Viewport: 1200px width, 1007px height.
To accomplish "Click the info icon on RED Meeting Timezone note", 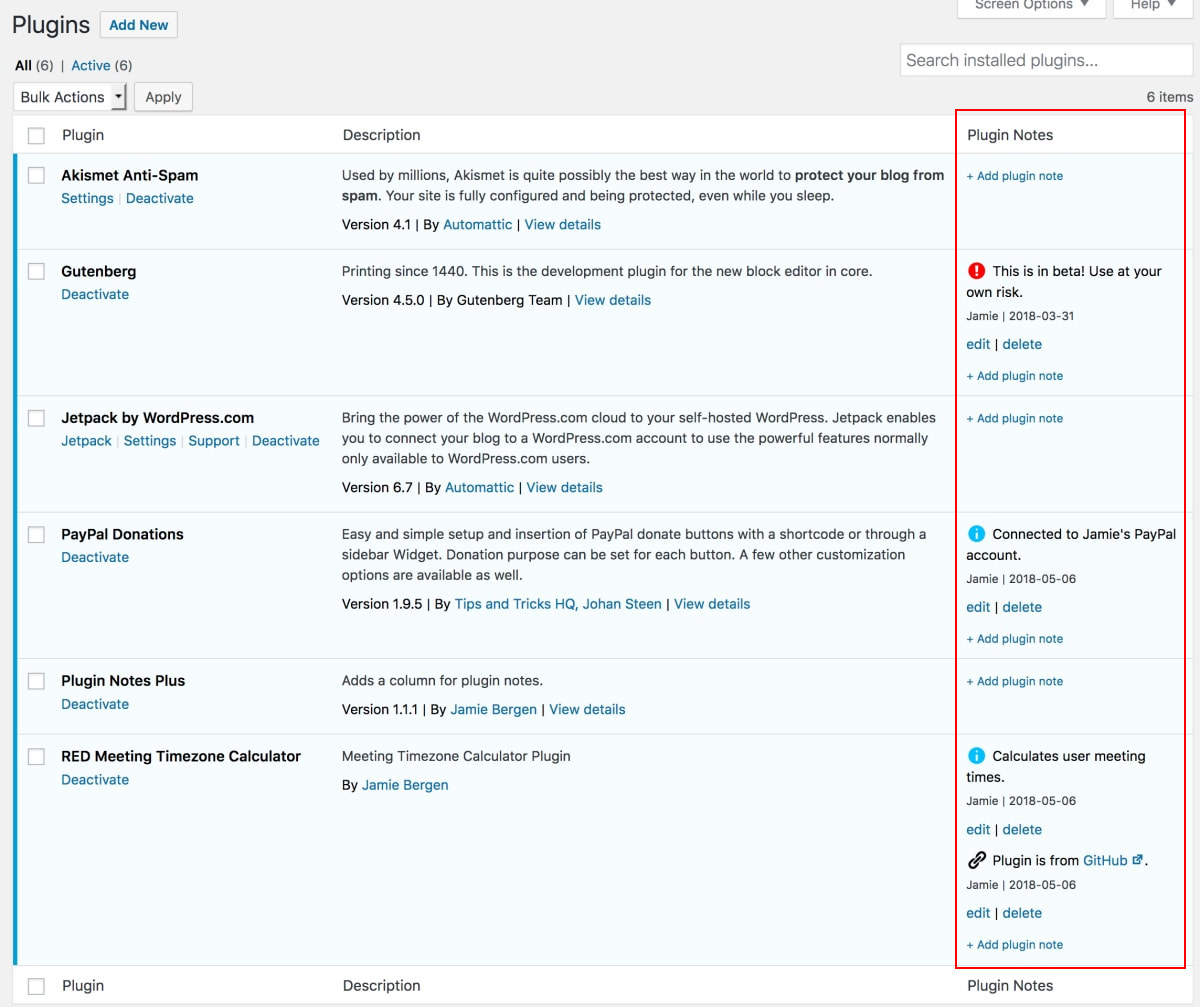I will pyautogui.click(x=975, y=754).
